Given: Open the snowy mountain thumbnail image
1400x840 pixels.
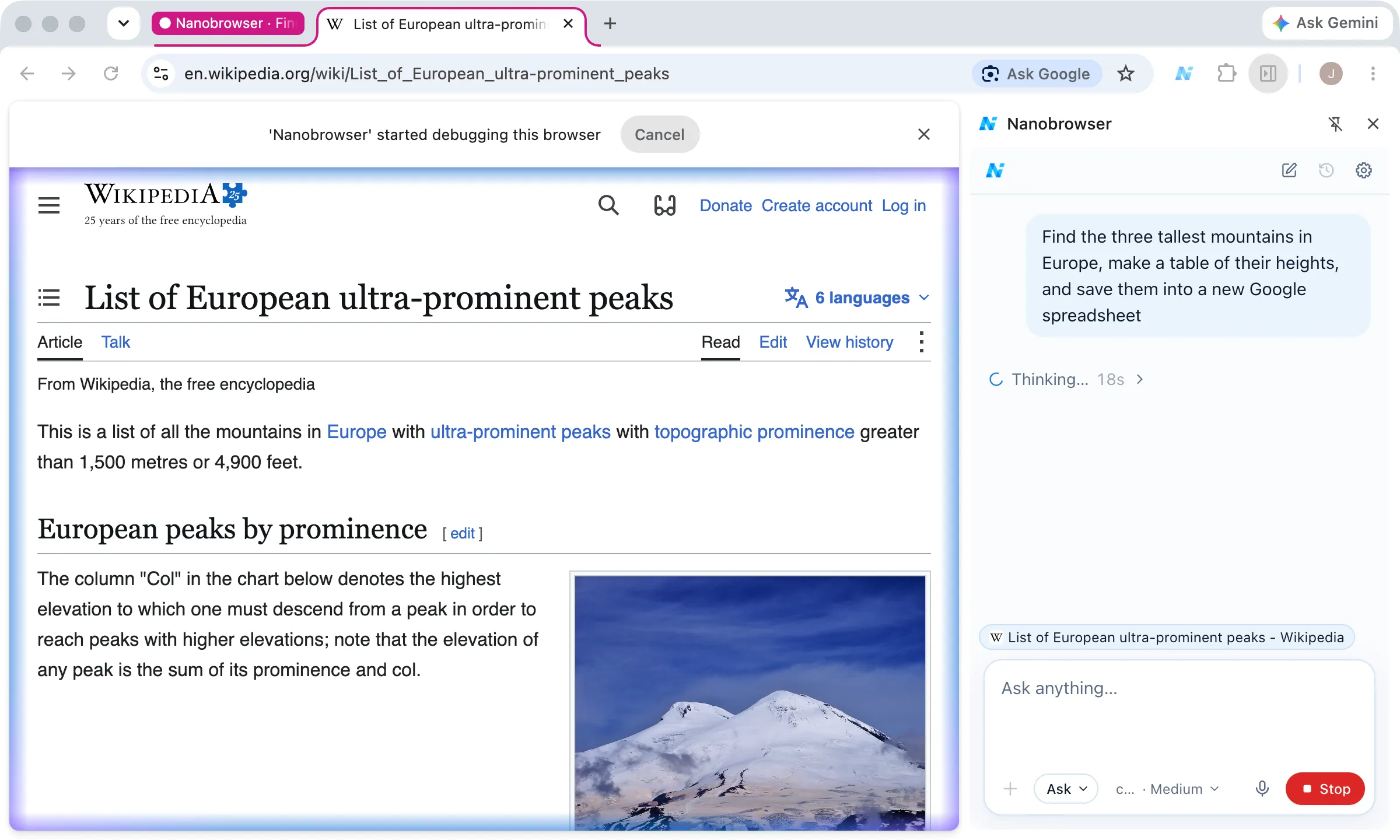Looking at the screenshot, I should [x=750, y=703].
